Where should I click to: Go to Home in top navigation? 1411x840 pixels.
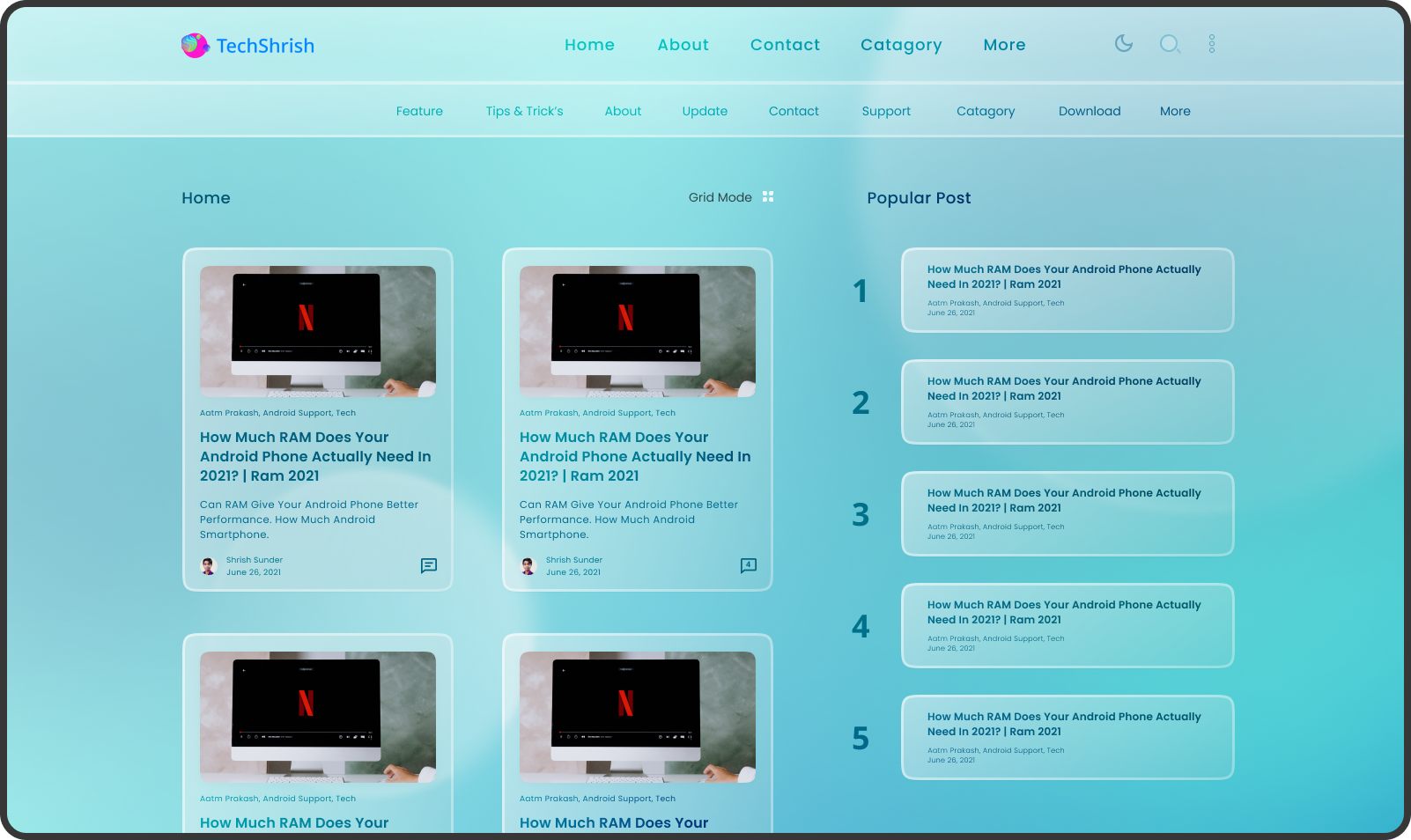click(x=589, y=45)
